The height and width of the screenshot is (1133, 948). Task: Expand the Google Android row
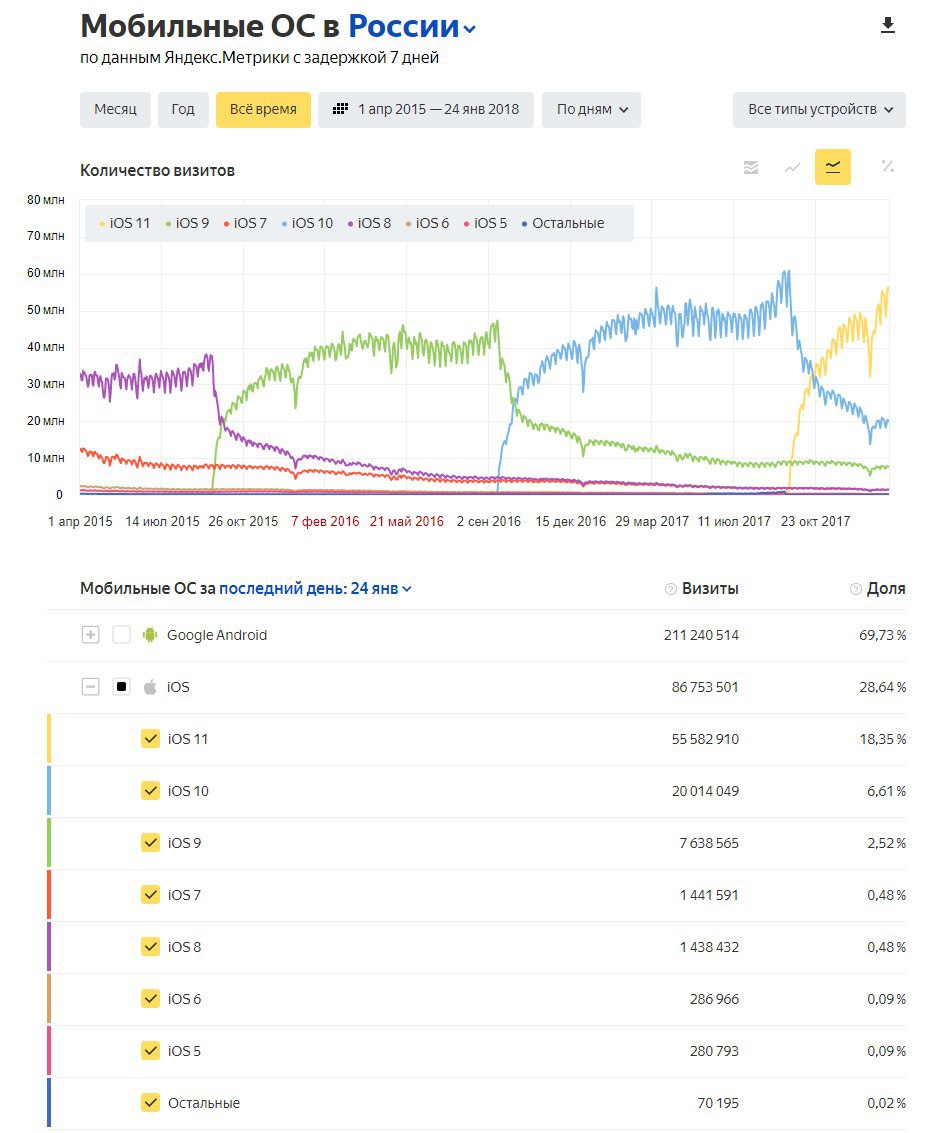tap(90, 634)
